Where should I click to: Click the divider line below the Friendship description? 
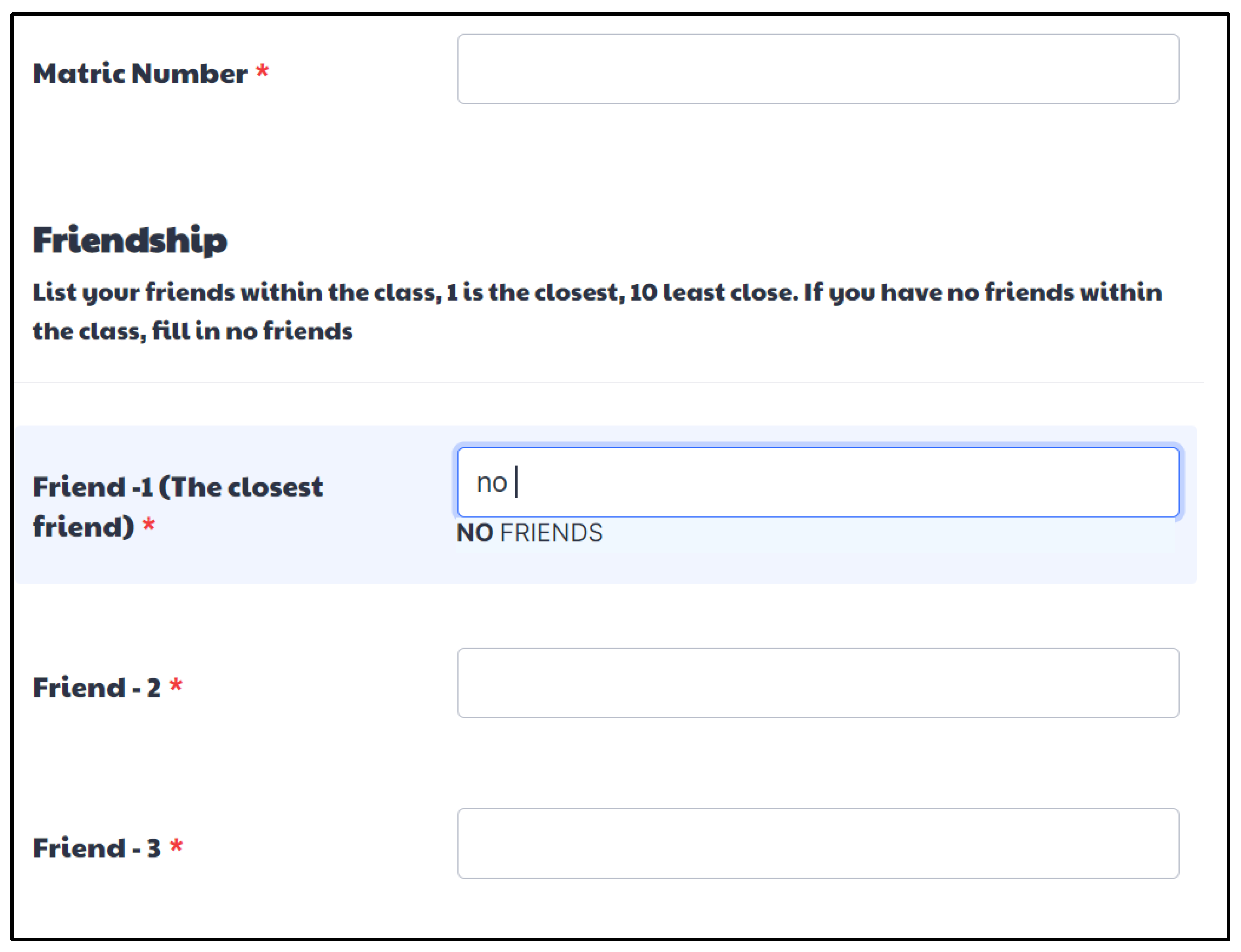tap(609, 383)
